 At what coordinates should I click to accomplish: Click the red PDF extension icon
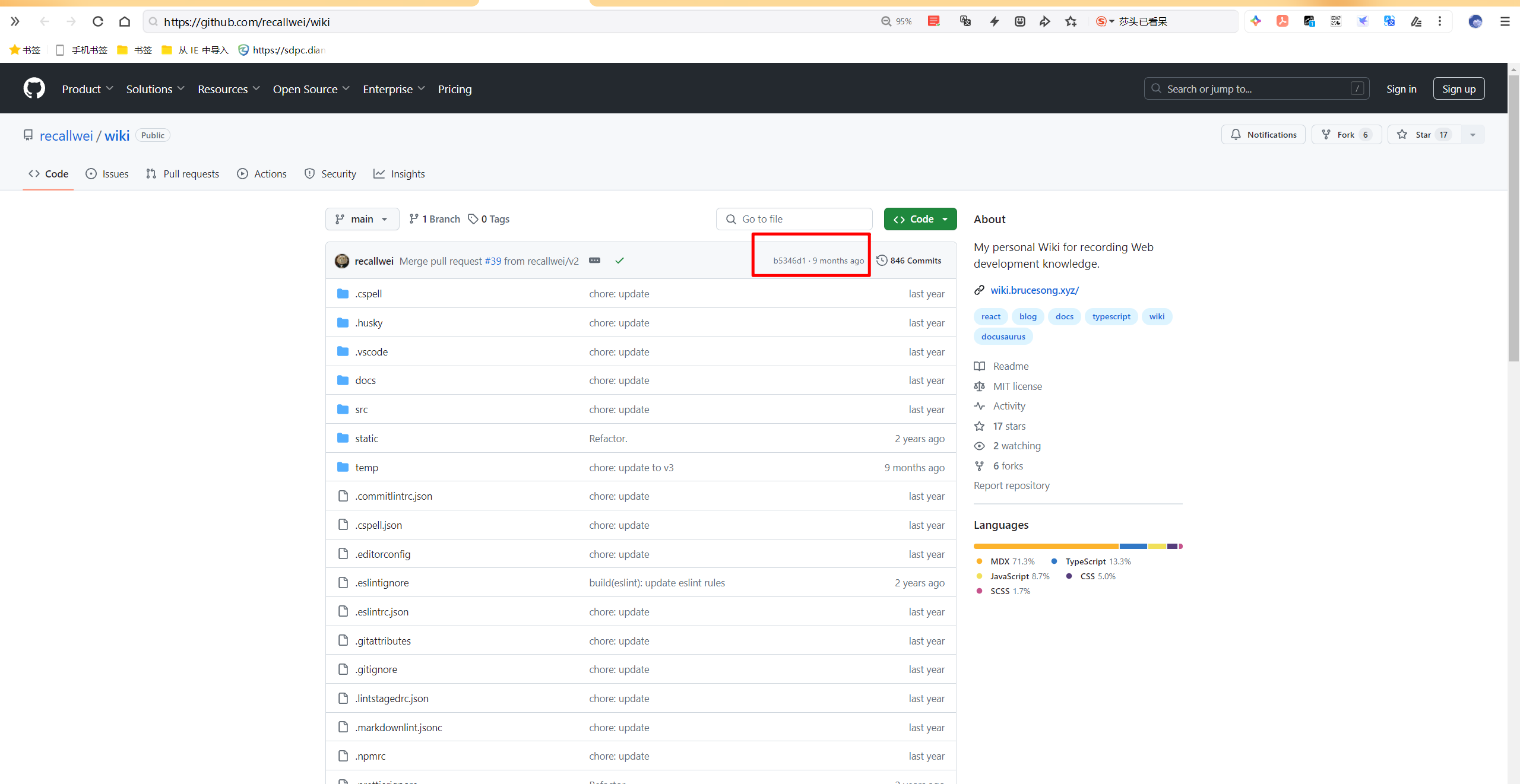tap(1282, 21)
